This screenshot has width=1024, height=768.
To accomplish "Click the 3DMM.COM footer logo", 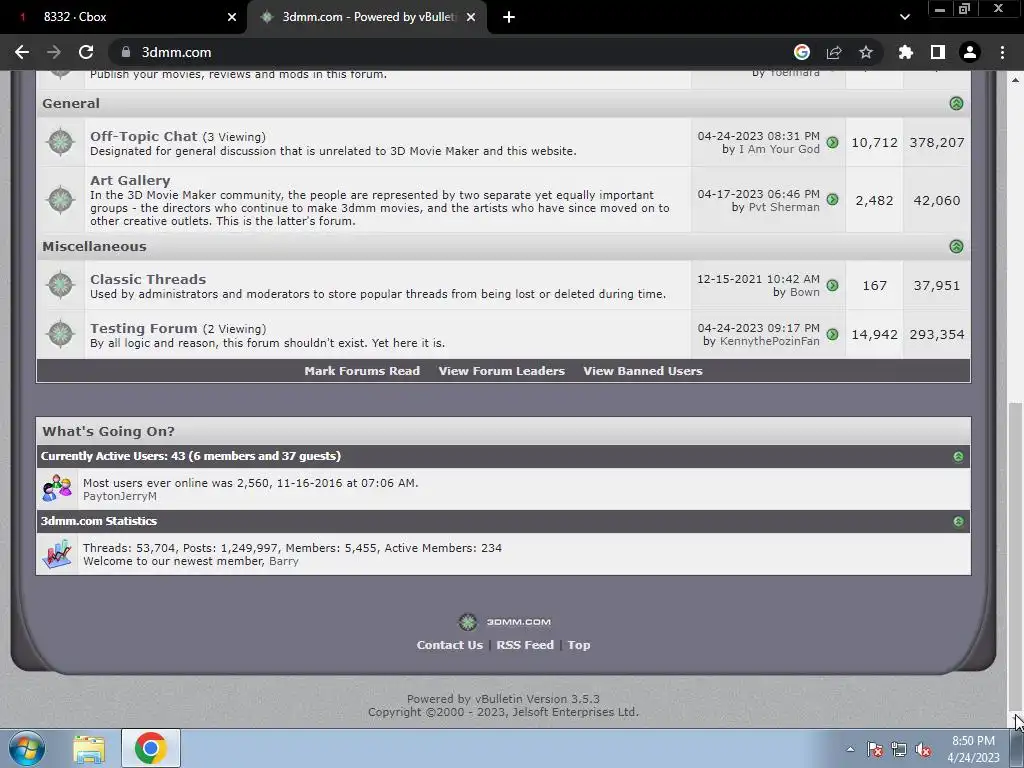I will pyautogui.click(x=504, y=622).
